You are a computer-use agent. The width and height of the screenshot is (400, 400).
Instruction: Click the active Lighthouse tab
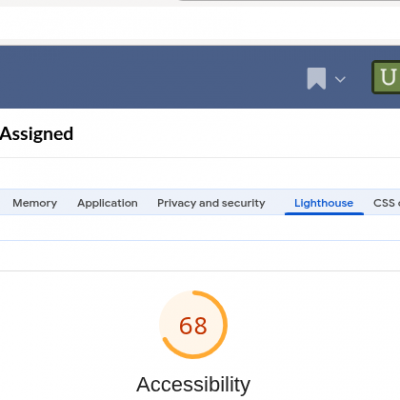tap(324, 203)
